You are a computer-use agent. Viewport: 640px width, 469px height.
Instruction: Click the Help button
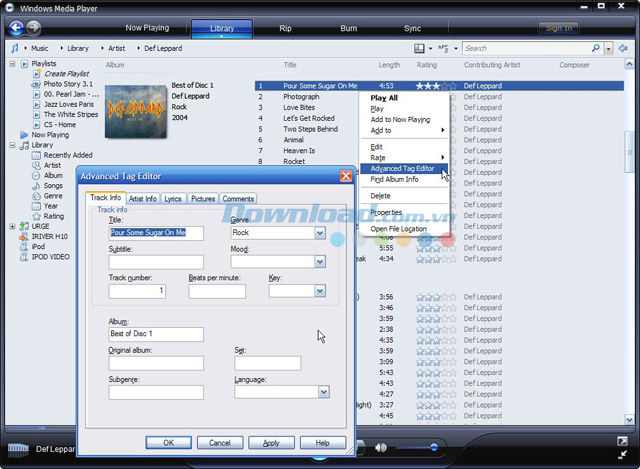click(322, 443)
